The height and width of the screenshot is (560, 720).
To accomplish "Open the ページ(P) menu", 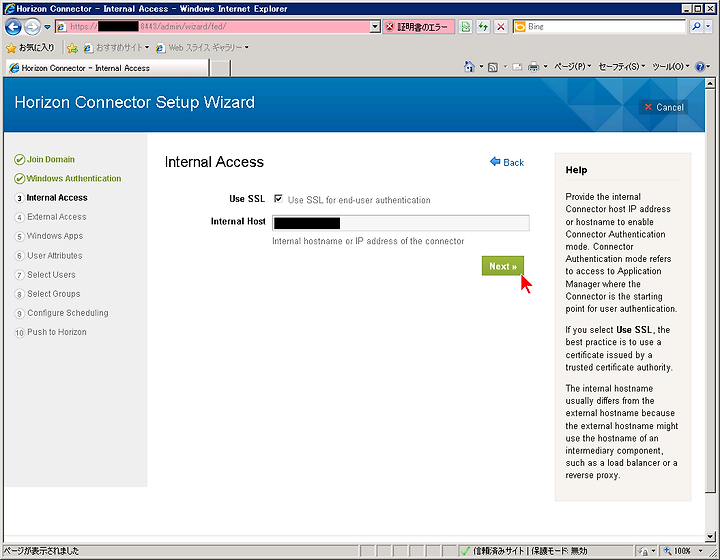I will (573, 67).
